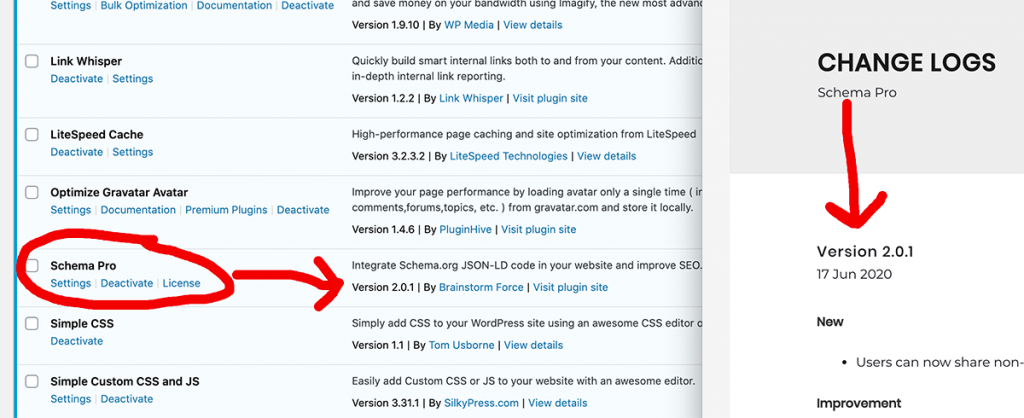Click Premium Plugins link under Optimize Gravatar Avatar

[226, 210]
